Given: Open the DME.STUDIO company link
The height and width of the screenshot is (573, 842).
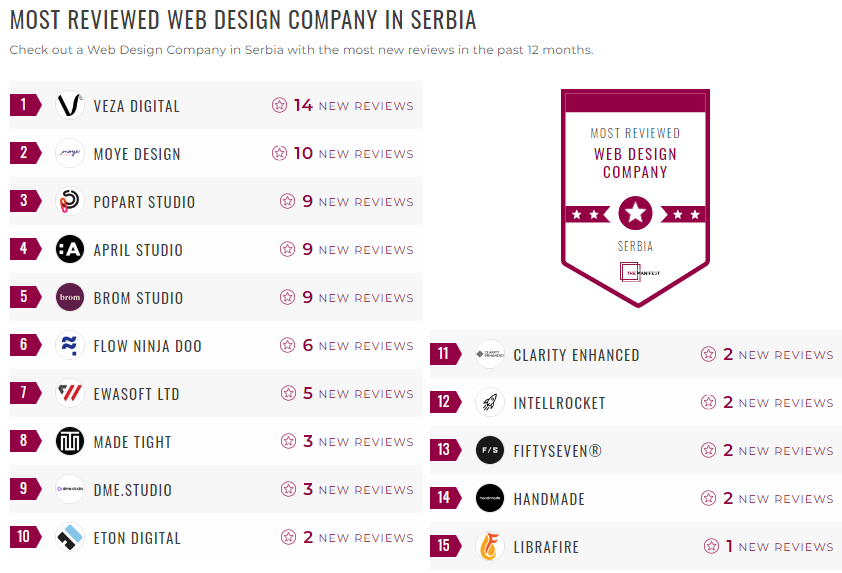Looking at the screenshot, I should (132, 490).
